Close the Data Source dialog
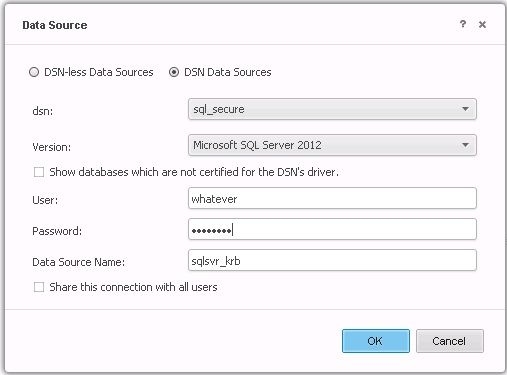This screenshot has width=507, height=375. 482,24
